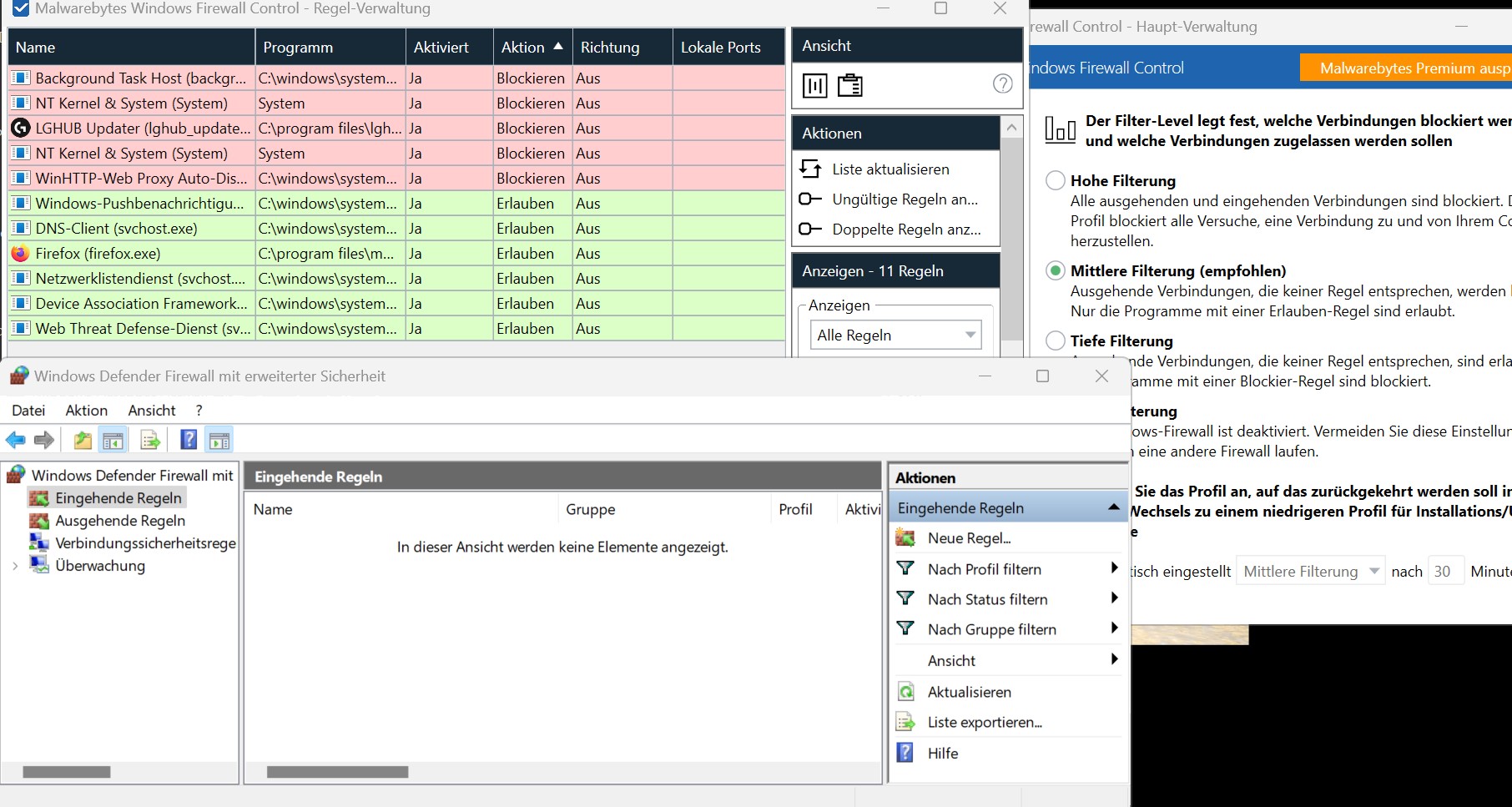The image size is (1512, 807).
Task: Click the filter icon next to Nach Profil filtern
Action: (x=905, y=568)
